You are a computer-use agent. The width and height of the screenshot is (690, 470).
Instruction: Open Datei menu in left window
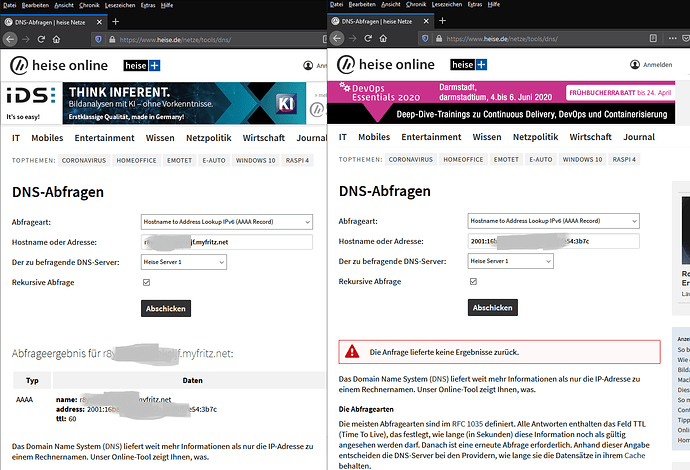(9, 5)
